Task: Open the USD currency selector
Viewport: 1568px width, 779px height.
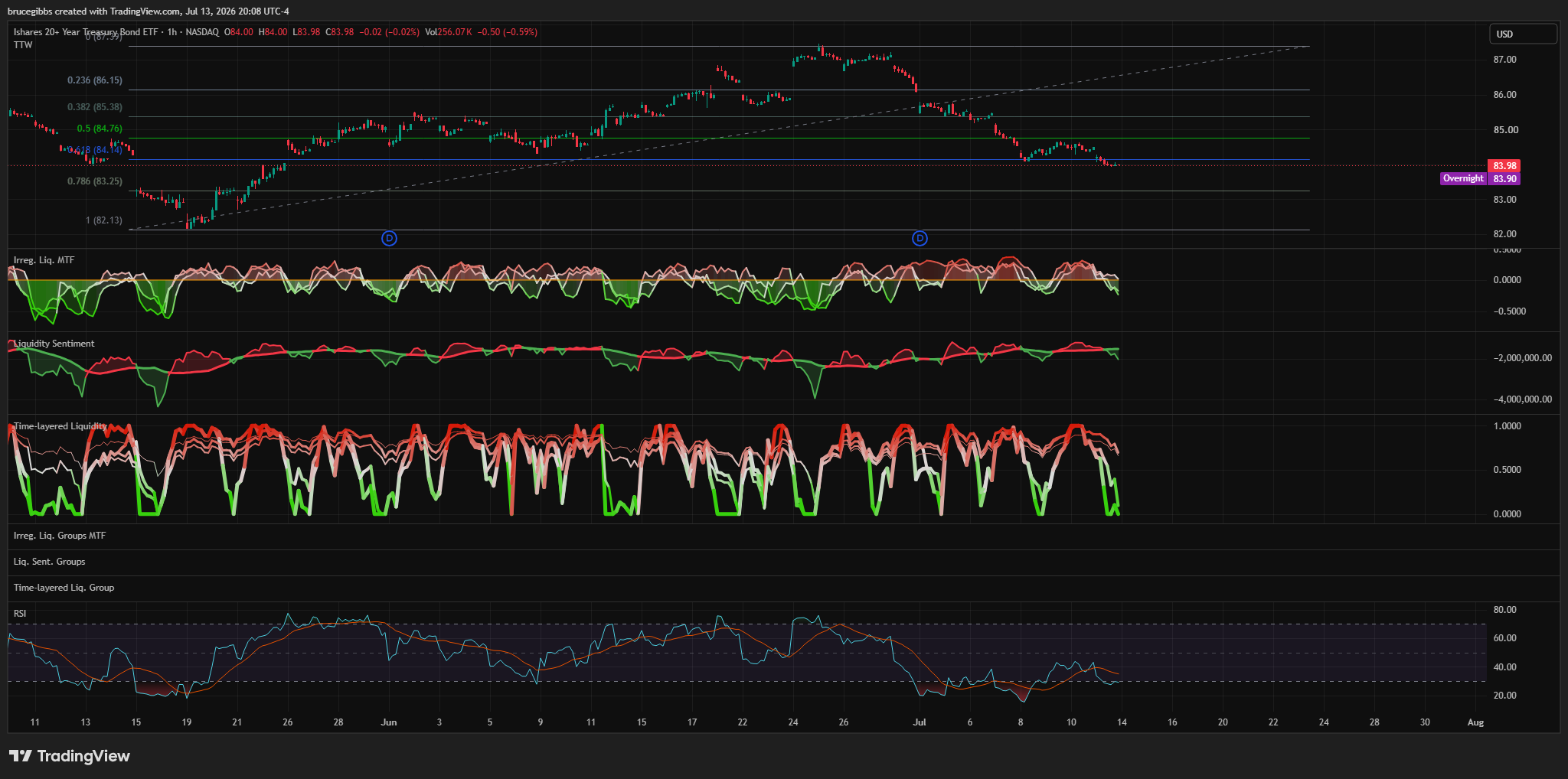Action: click(x=1523, y=34)
